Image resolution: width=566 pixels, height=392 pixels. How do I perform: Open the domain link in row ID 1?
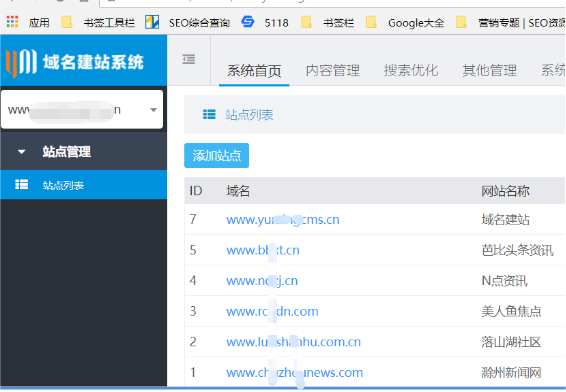click(x=295, y=373)
